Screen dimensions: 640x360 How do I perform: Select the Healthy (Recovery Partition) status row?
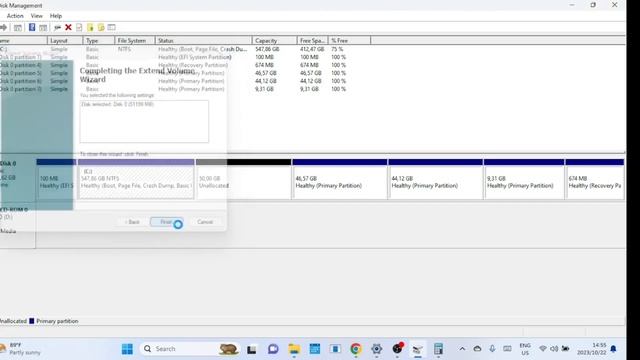click(193, 65)
